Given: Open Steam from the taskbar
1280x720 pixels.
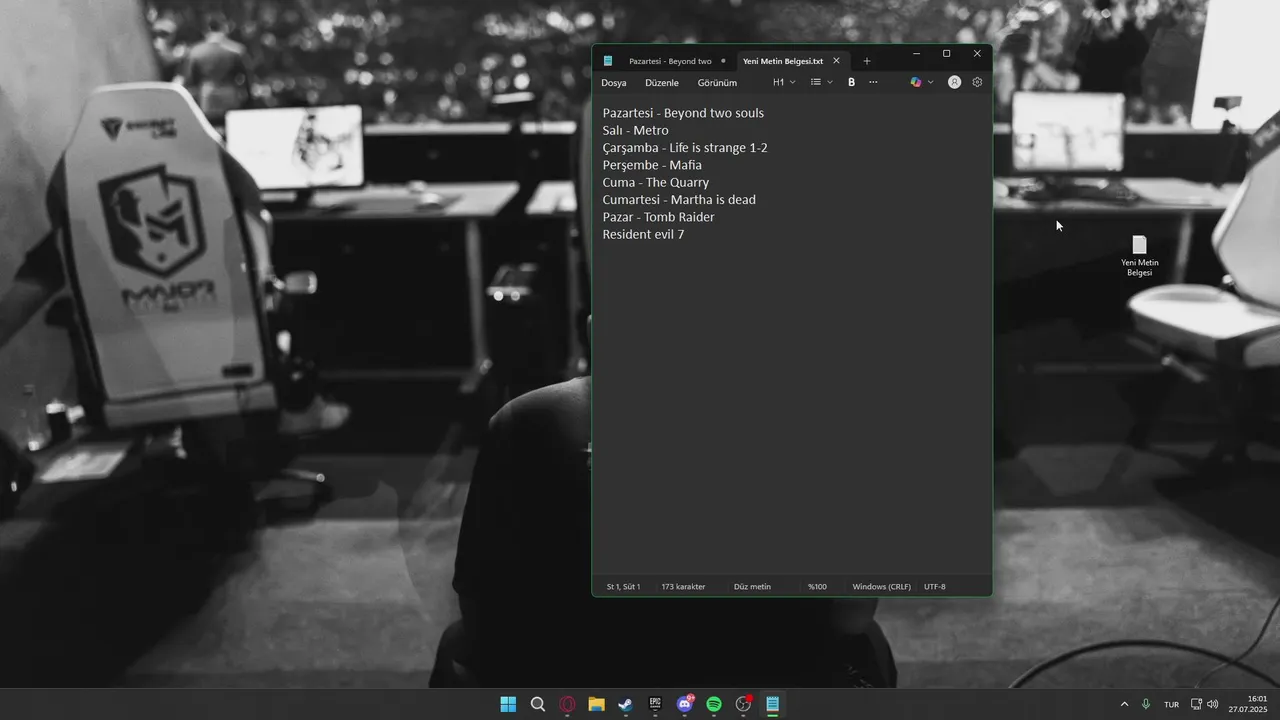Looking at the screenshot, I should (x=625, y=704).
